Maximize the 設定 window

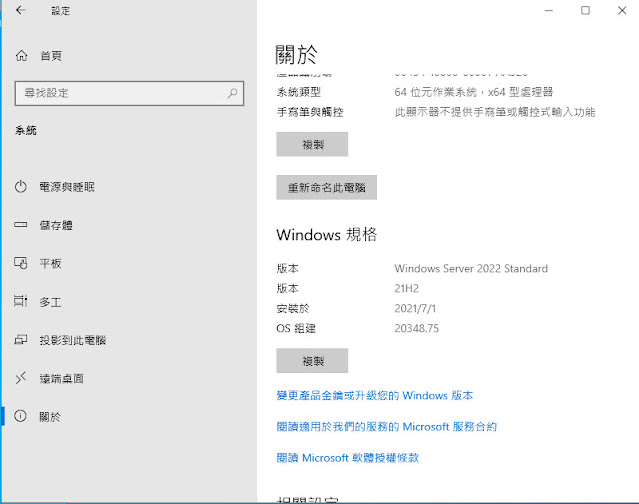click(585, 11)
